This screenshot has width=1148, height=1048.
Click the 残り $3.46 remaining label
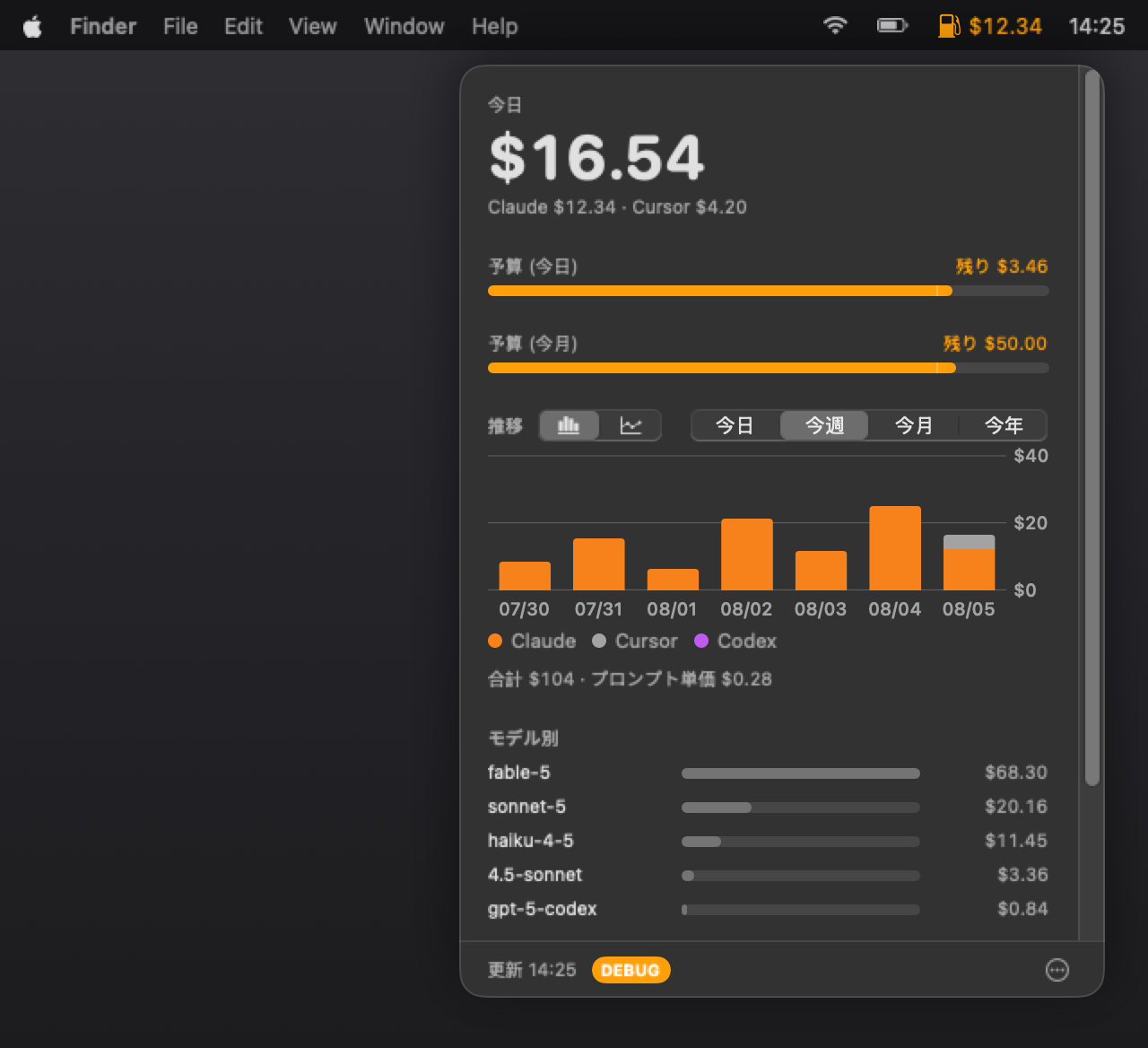click(1002, 266)
